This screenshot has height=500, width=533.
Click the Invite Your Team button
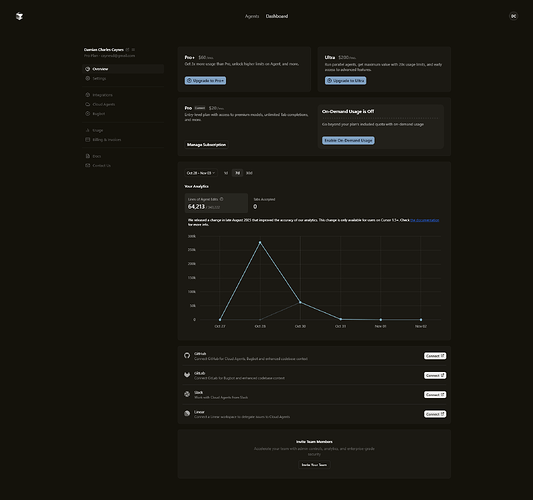tap(314, 465)
